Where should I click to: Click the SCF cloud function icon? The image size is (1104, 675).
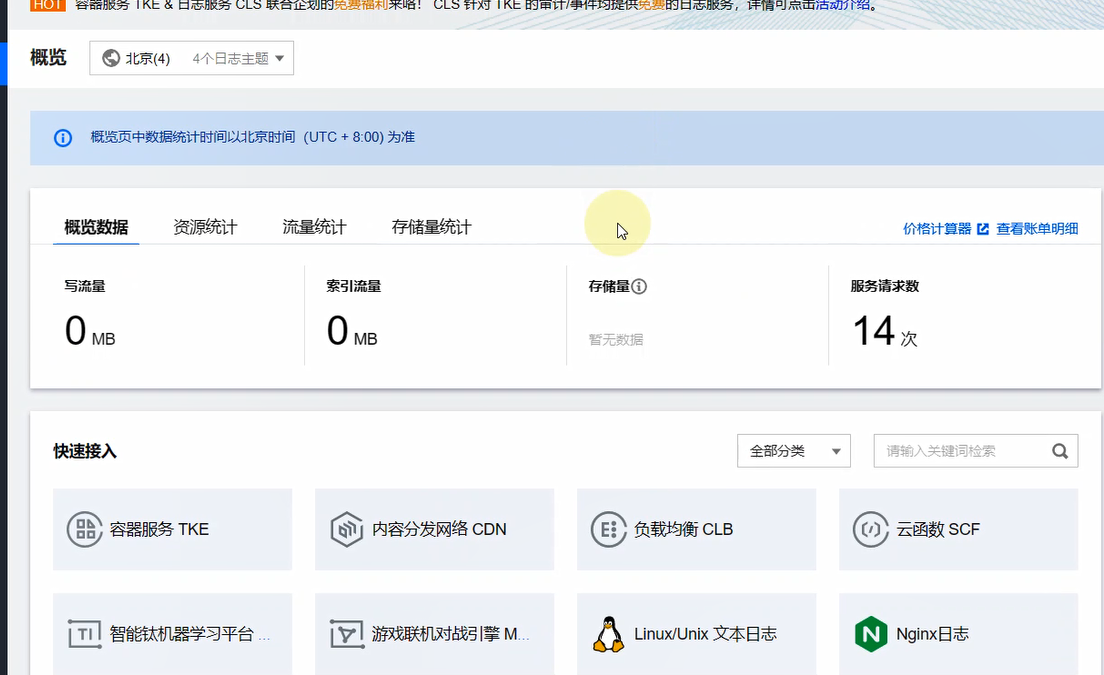tap(870, 529)
